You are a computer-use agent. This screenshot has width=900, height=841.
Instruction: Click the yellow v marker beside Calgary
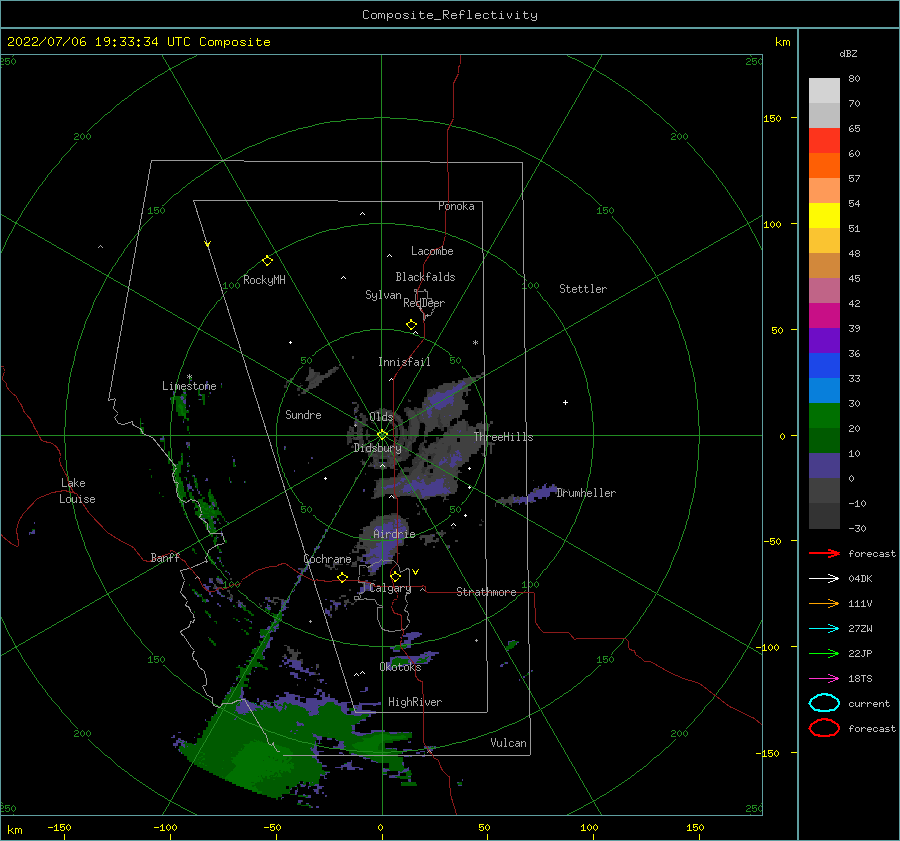coord(416,572)
